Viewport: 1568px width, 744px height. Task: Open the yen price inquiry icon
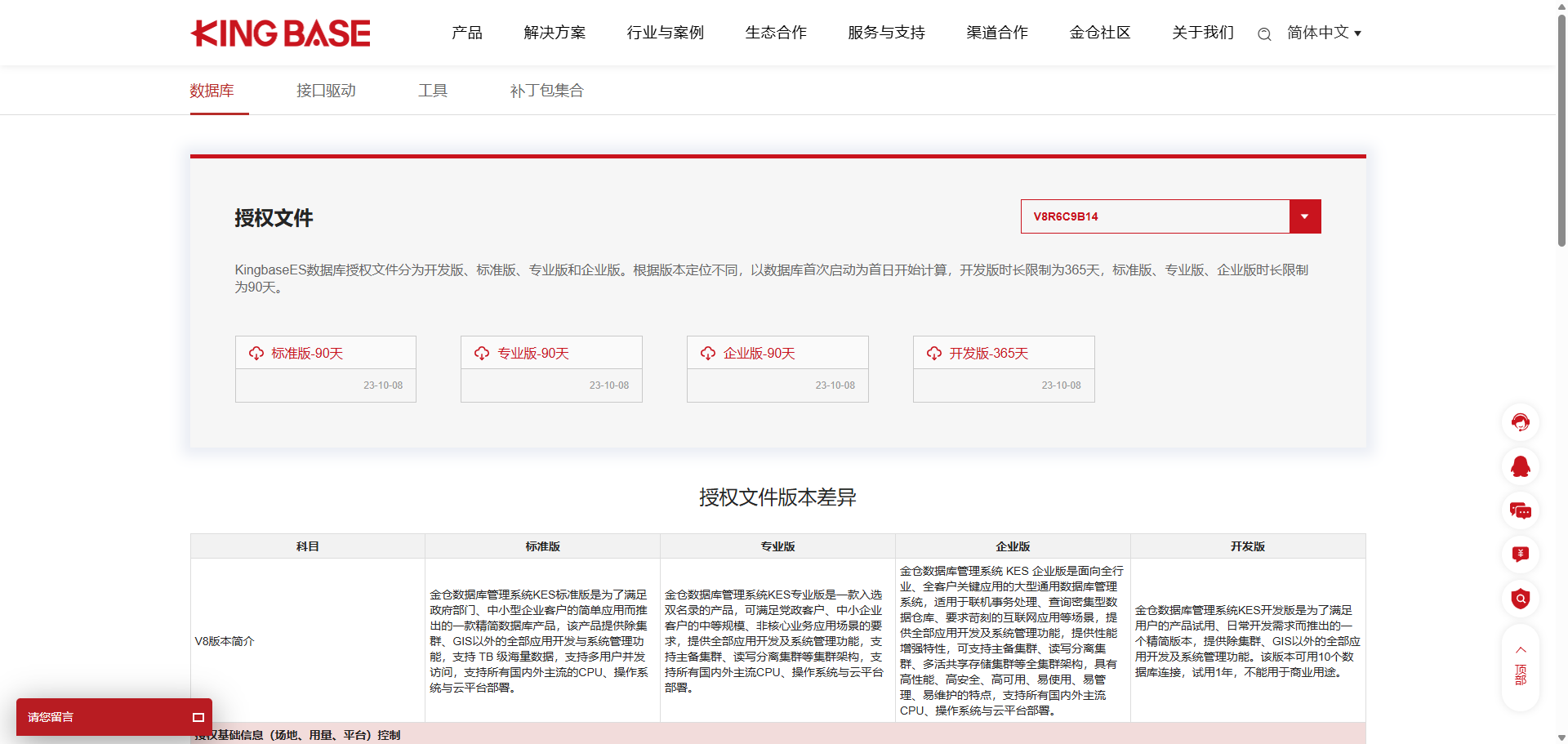click(1521, 555)
